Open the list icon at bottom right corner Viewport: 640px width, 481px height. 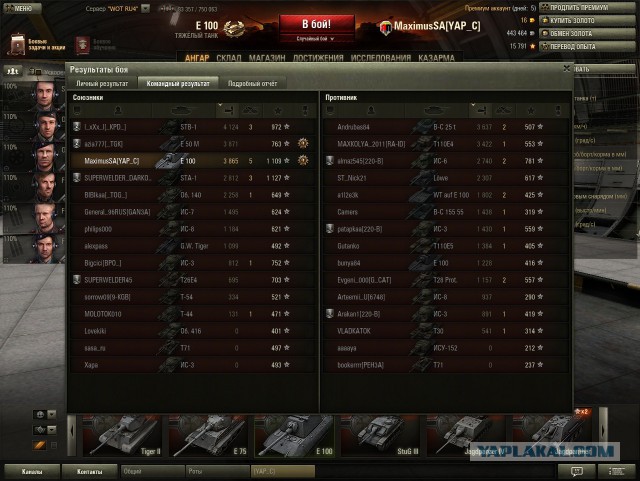coord(616,472)
